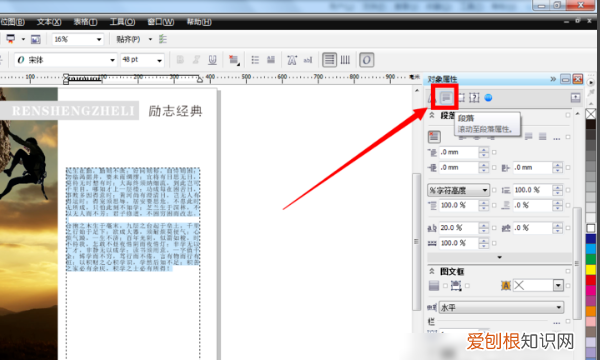Set horizontal text direction
The height and width of the screenshot is (360, 600).
tap(329, 60)
